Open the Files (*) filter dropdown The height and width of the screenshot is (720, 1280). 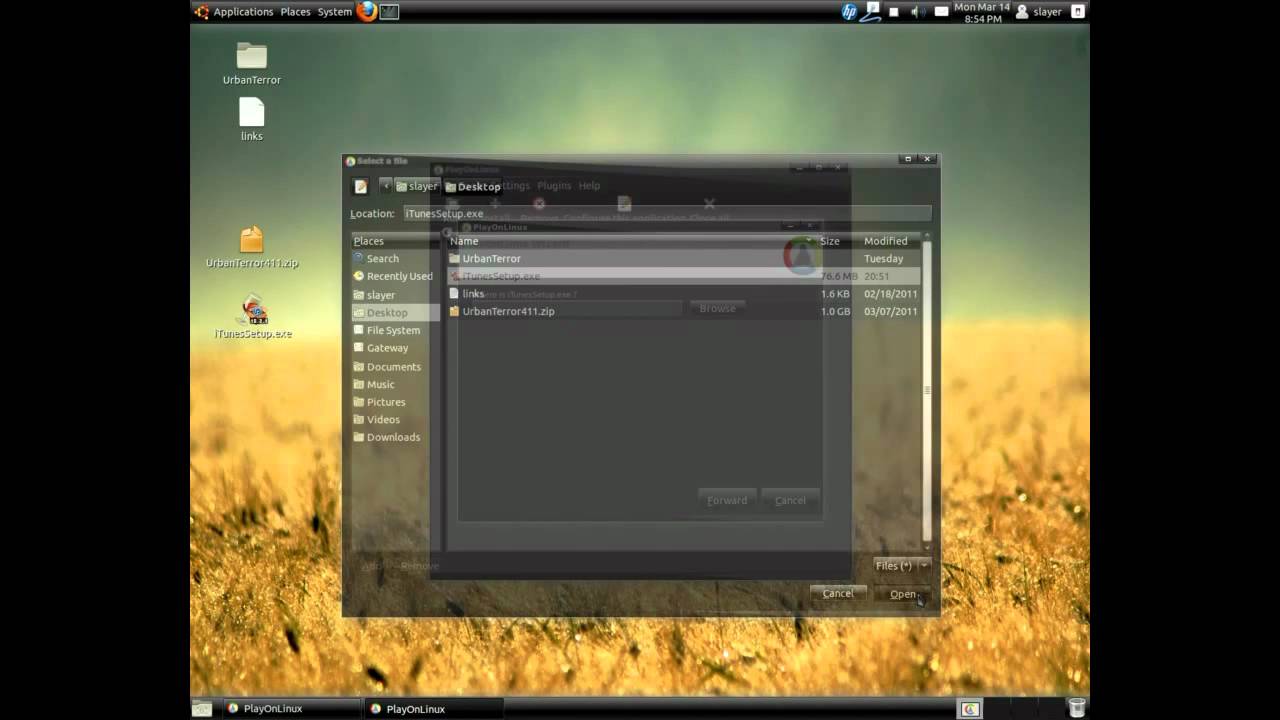(901, 566)
